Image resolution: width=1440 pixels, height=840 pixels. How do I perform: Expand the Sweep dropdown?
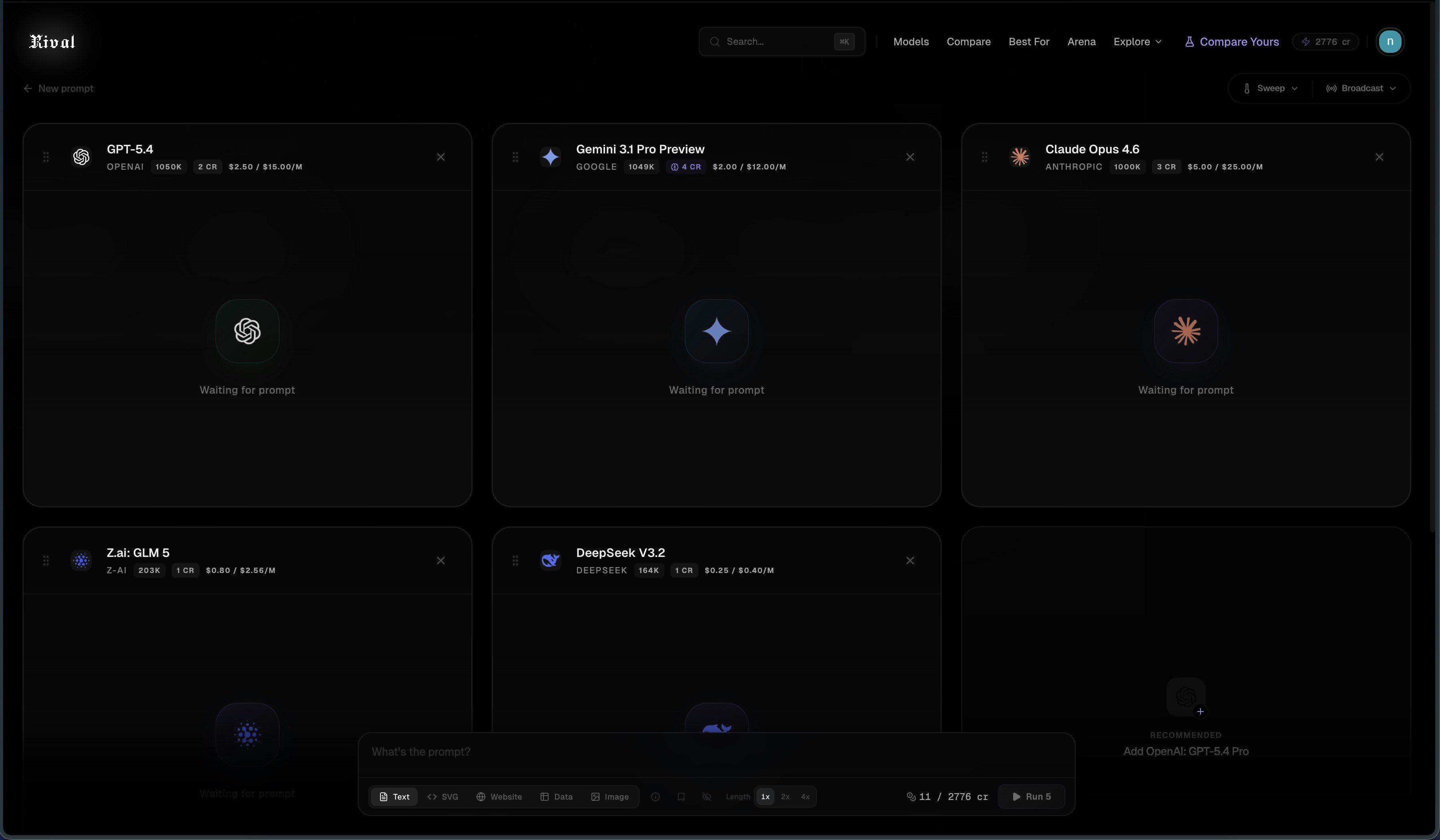coord(1270,88)
